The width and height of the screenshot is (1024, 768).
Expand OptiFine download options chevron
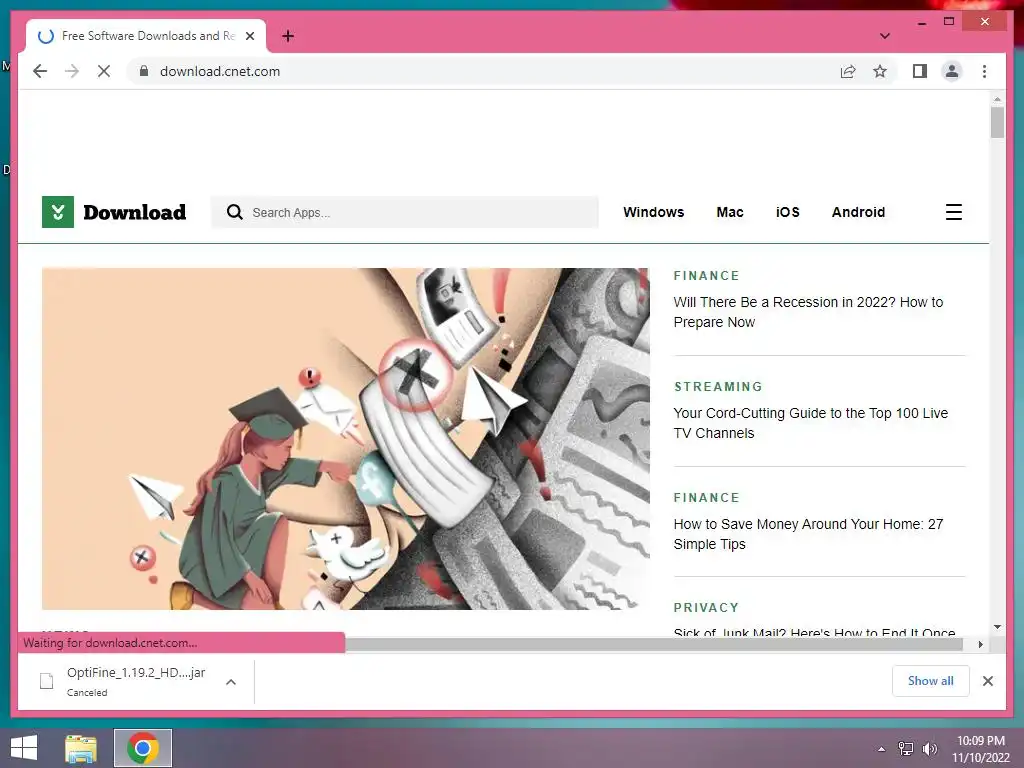[231, 682]
